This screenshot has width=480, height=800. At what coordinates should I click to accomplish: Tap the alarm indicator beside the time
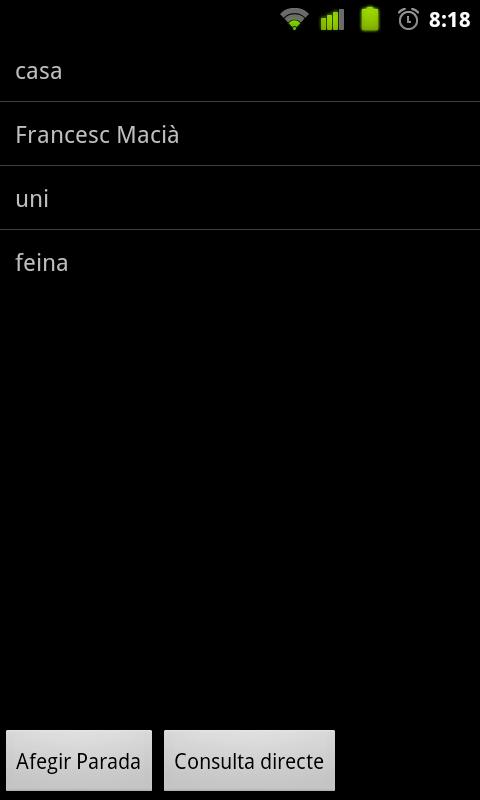(408, 19)
